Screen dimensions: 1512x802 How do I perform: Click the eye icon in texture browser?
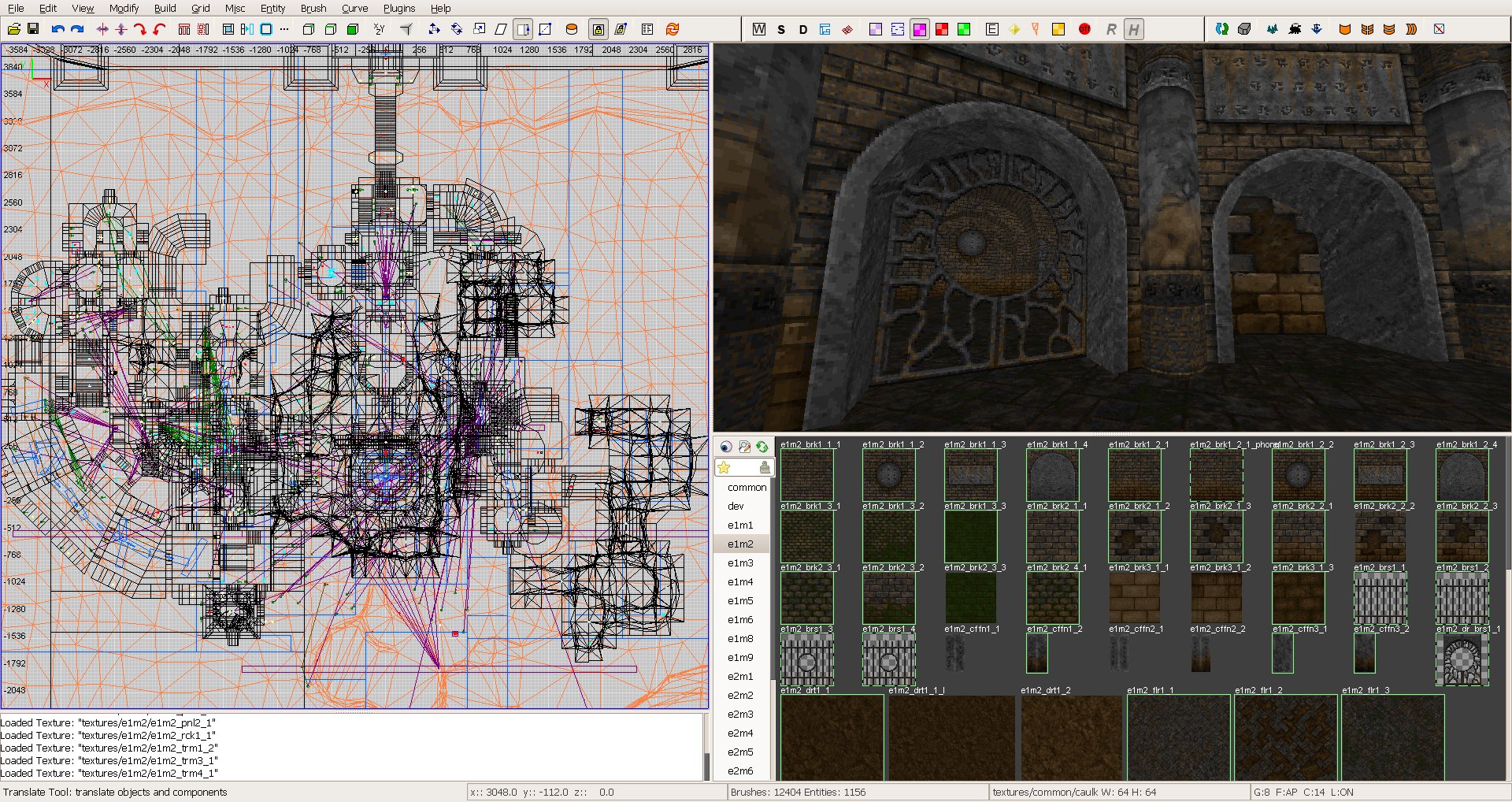[726, 447]
